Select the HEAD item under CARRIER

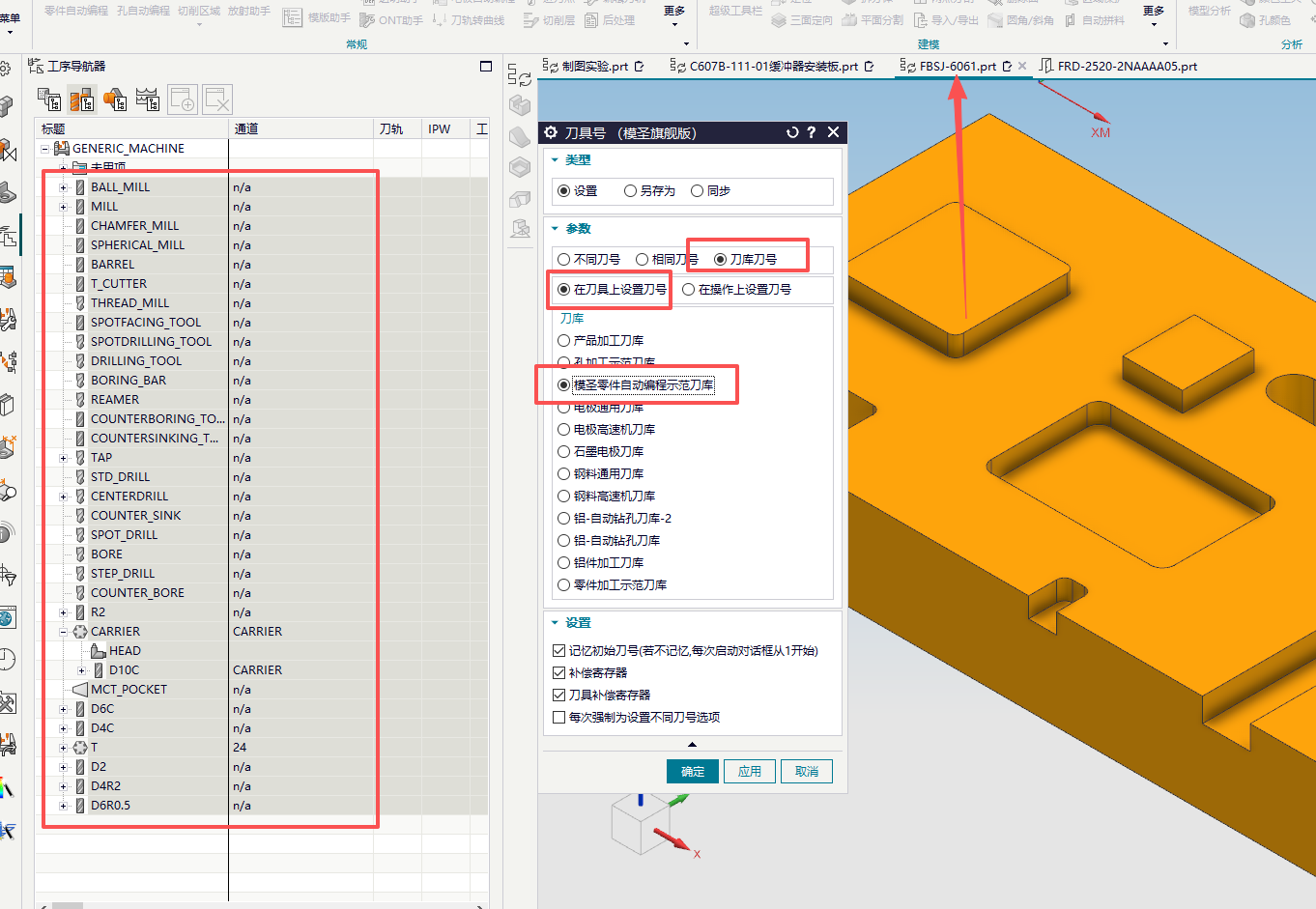(125, 651)
